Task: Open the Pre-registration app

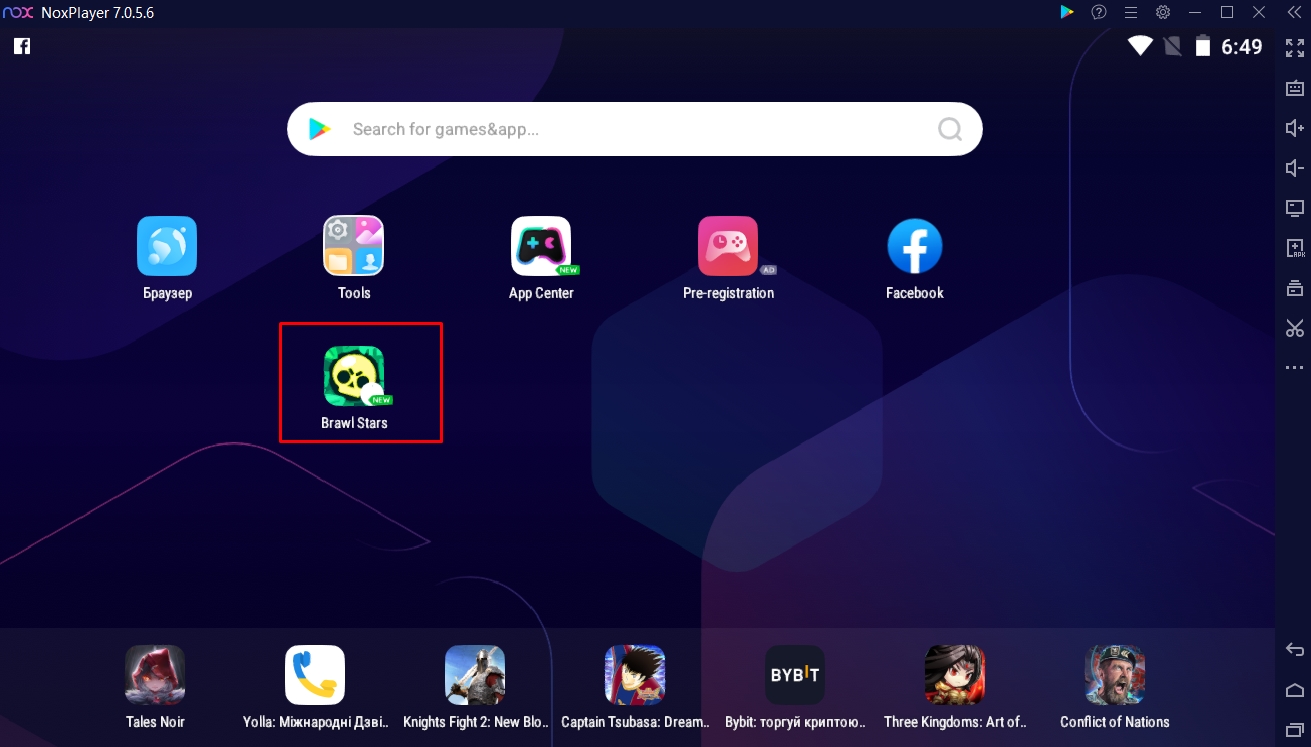Action: pyautogui.click(x=728, y=247)
